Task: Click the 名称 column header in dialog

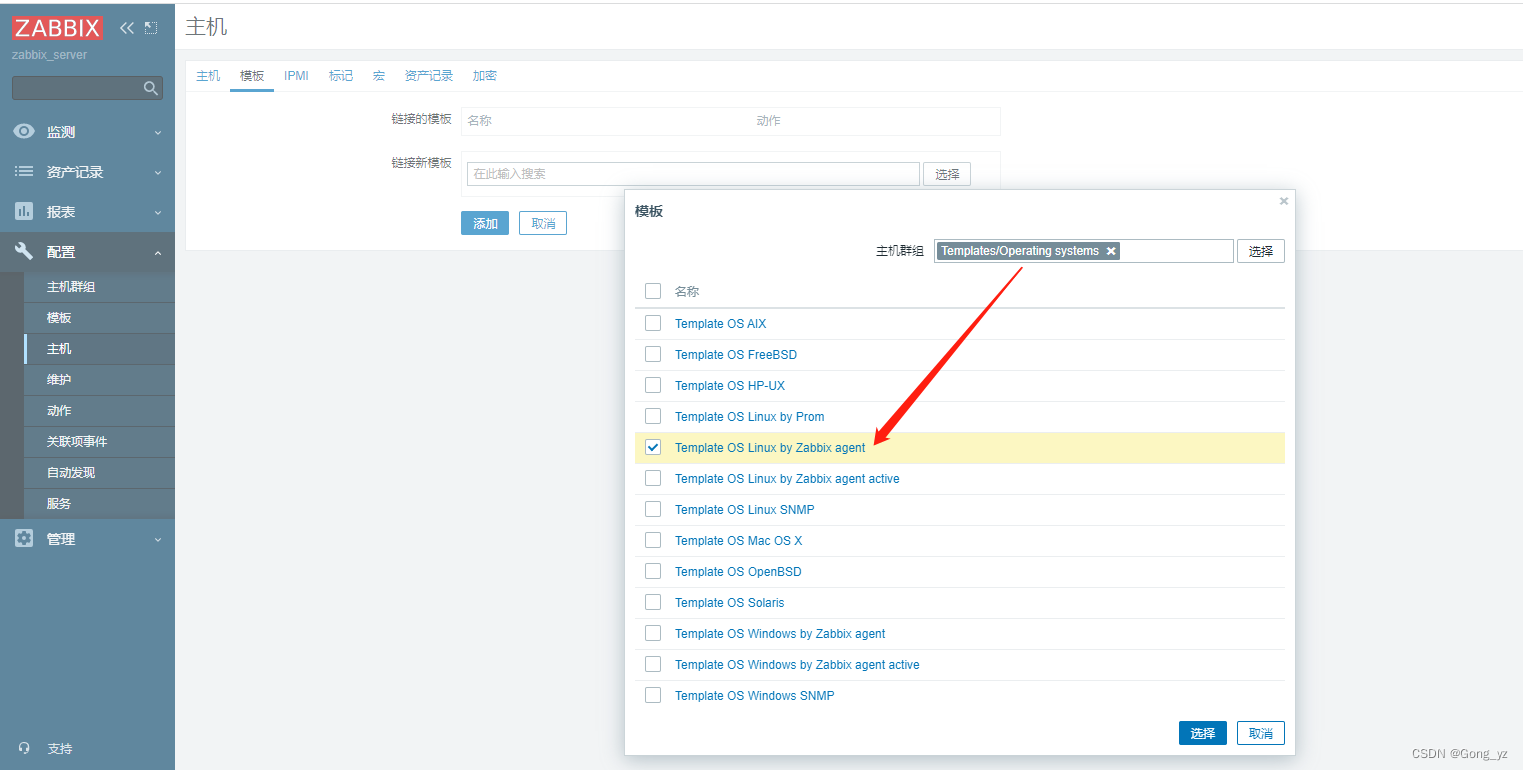Action: click(x=687, y=291)
